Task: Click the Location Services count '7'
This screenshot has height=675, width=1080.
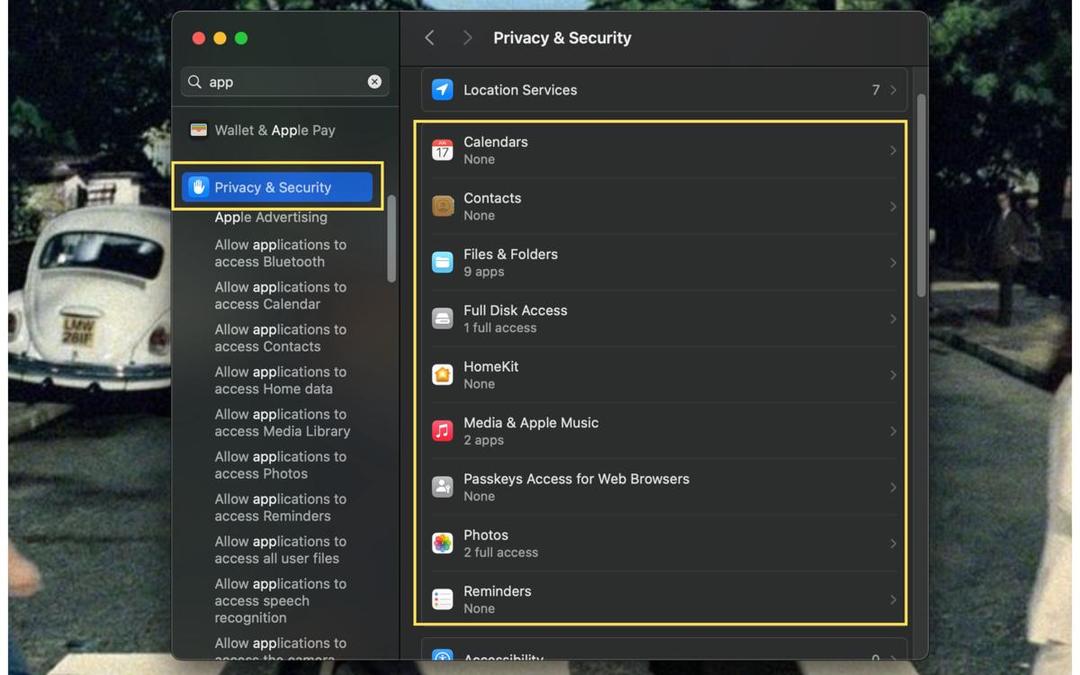Action: pyautogui.click(x=875, y=90)
